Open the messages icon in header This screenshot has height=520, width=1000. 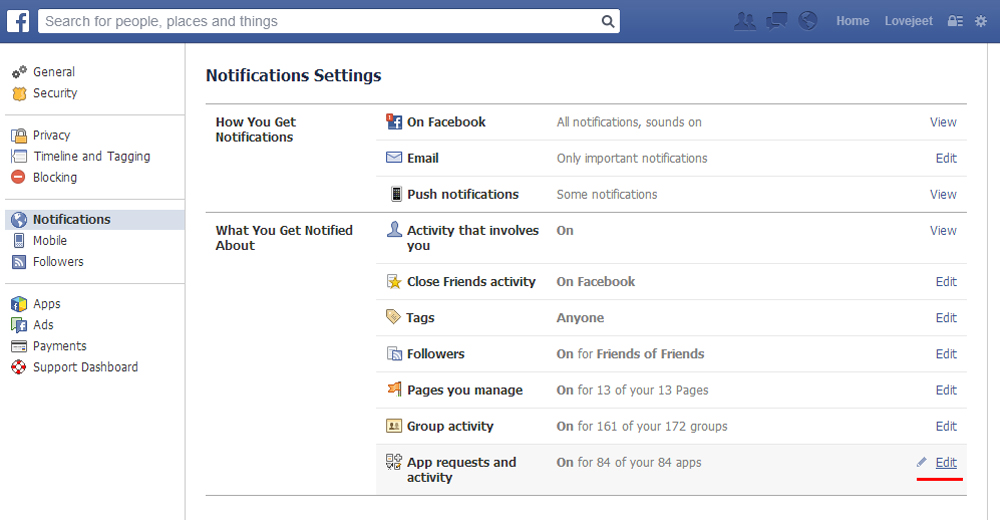pos(776,21)
